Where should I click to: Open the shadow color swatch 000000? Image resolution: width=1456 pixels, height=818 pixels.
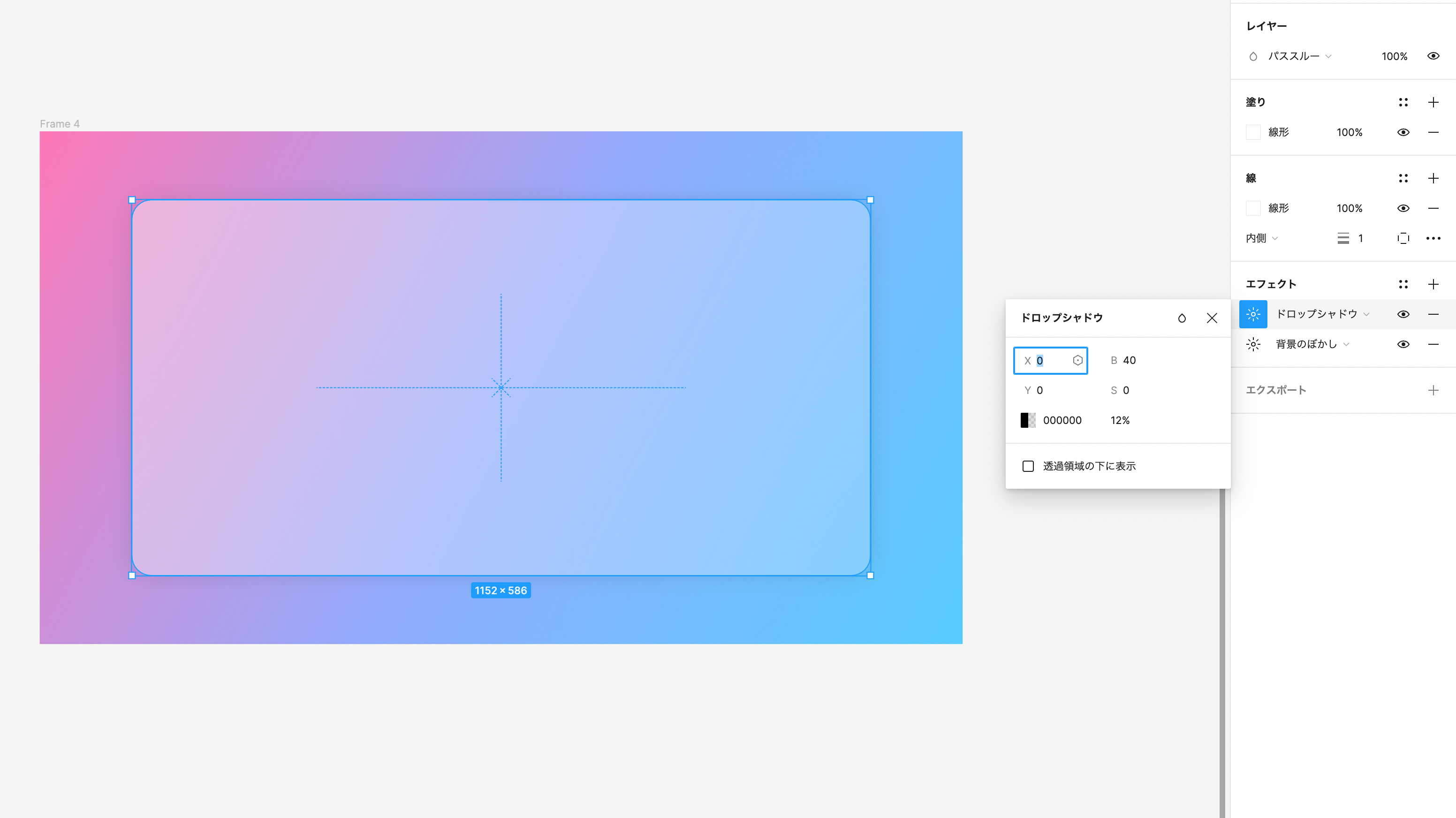click(x=1028, y=421)
